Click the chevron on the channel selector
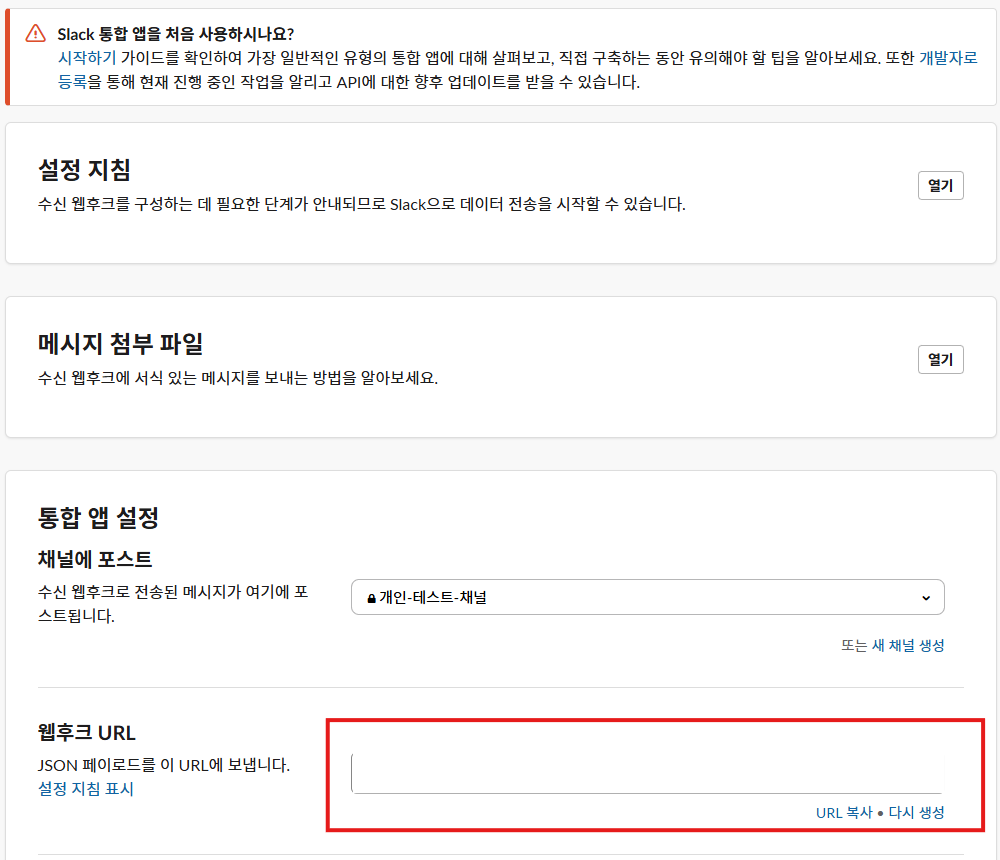 928,597
